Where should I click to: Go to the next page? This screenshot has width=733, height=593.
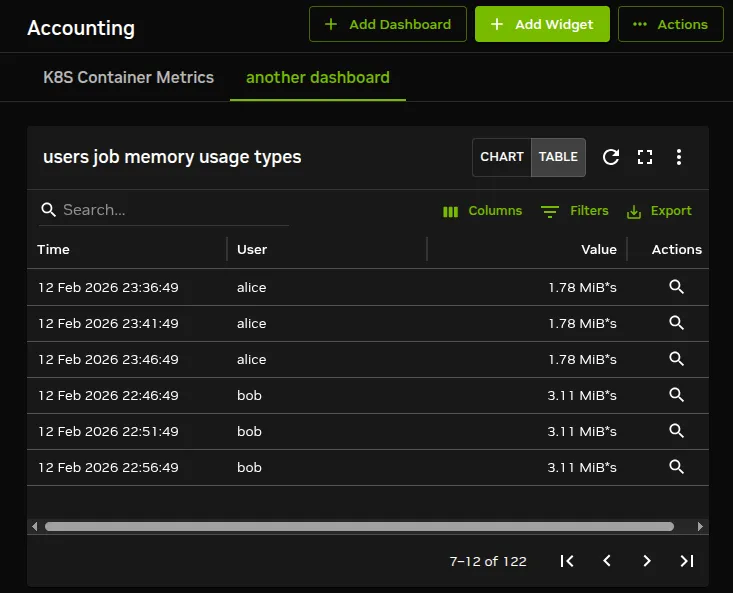[x=647, y=561]
